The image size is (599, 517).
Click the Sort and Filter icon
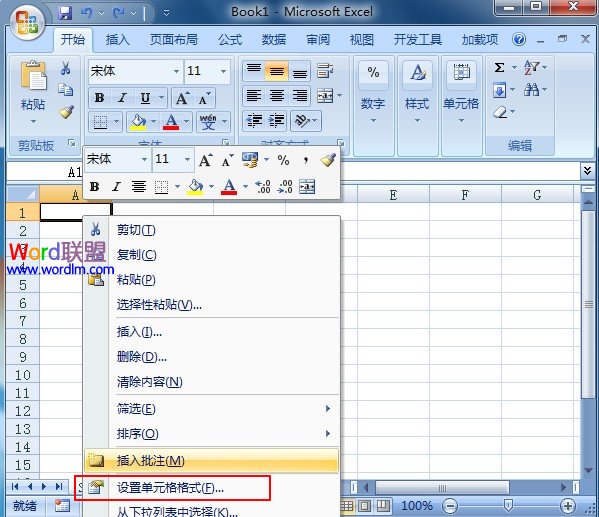tap(531, 68)
